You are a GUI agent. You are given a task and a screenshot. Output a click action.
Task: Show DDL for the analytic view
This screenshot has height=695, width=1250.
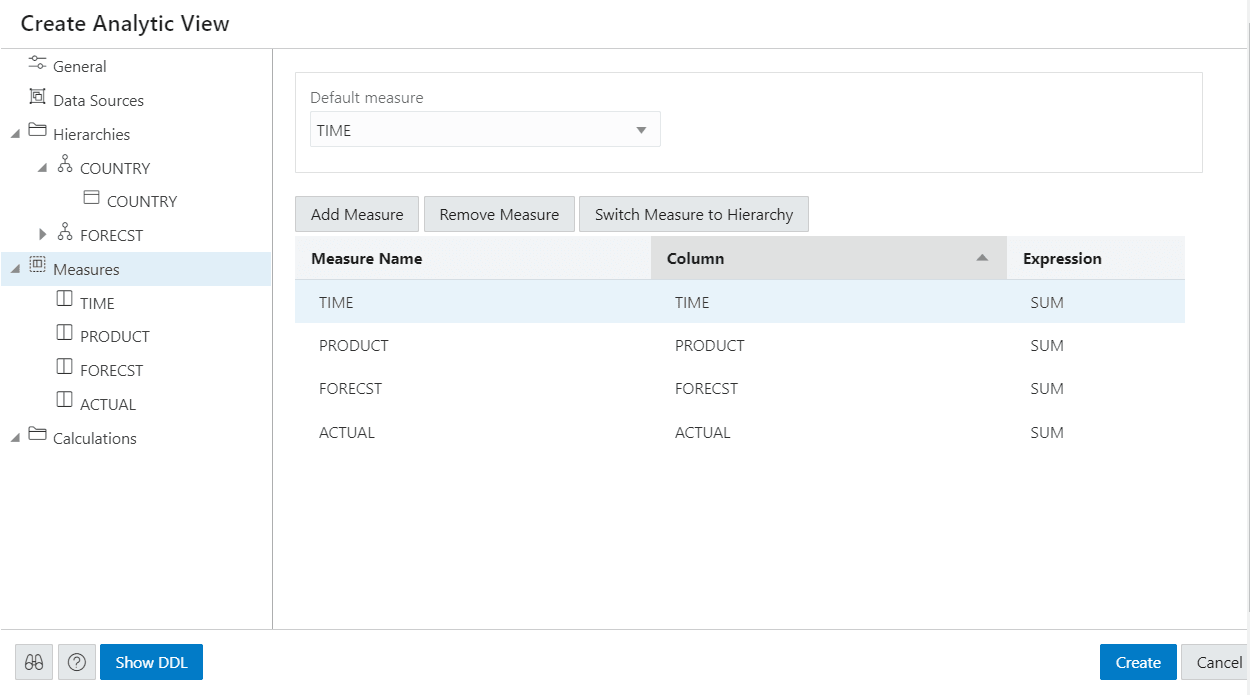coord(151,662)
